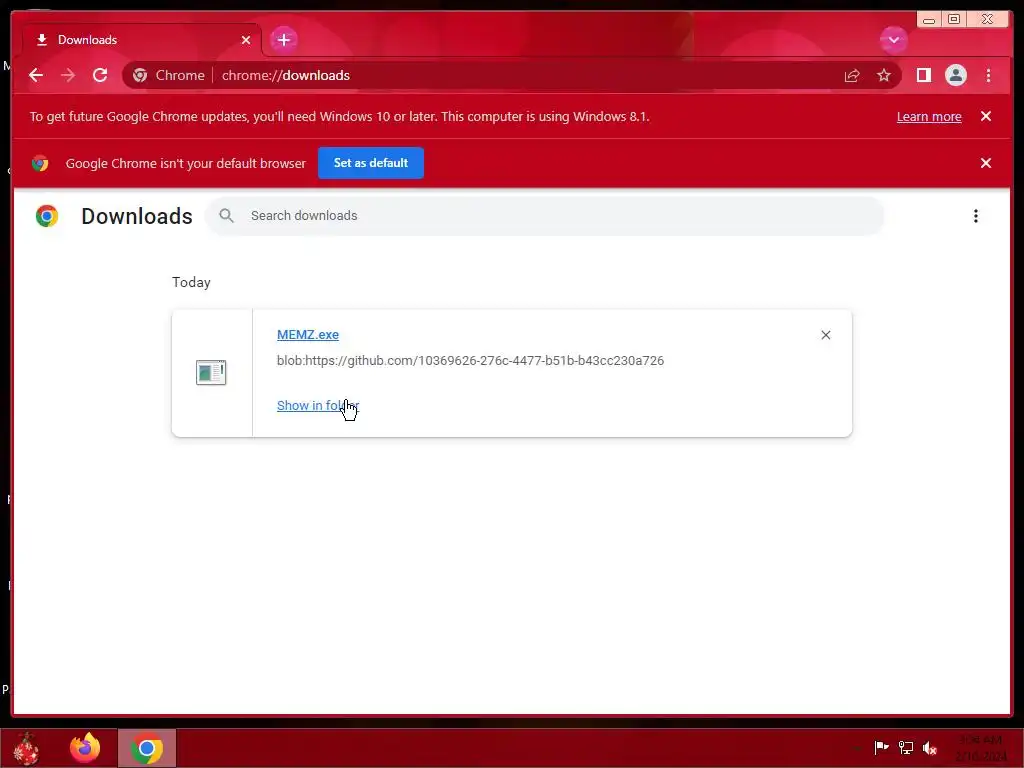1024x768 pixels.
Task: Open the tab search dropdown arrow
Action: click(893, 40)
